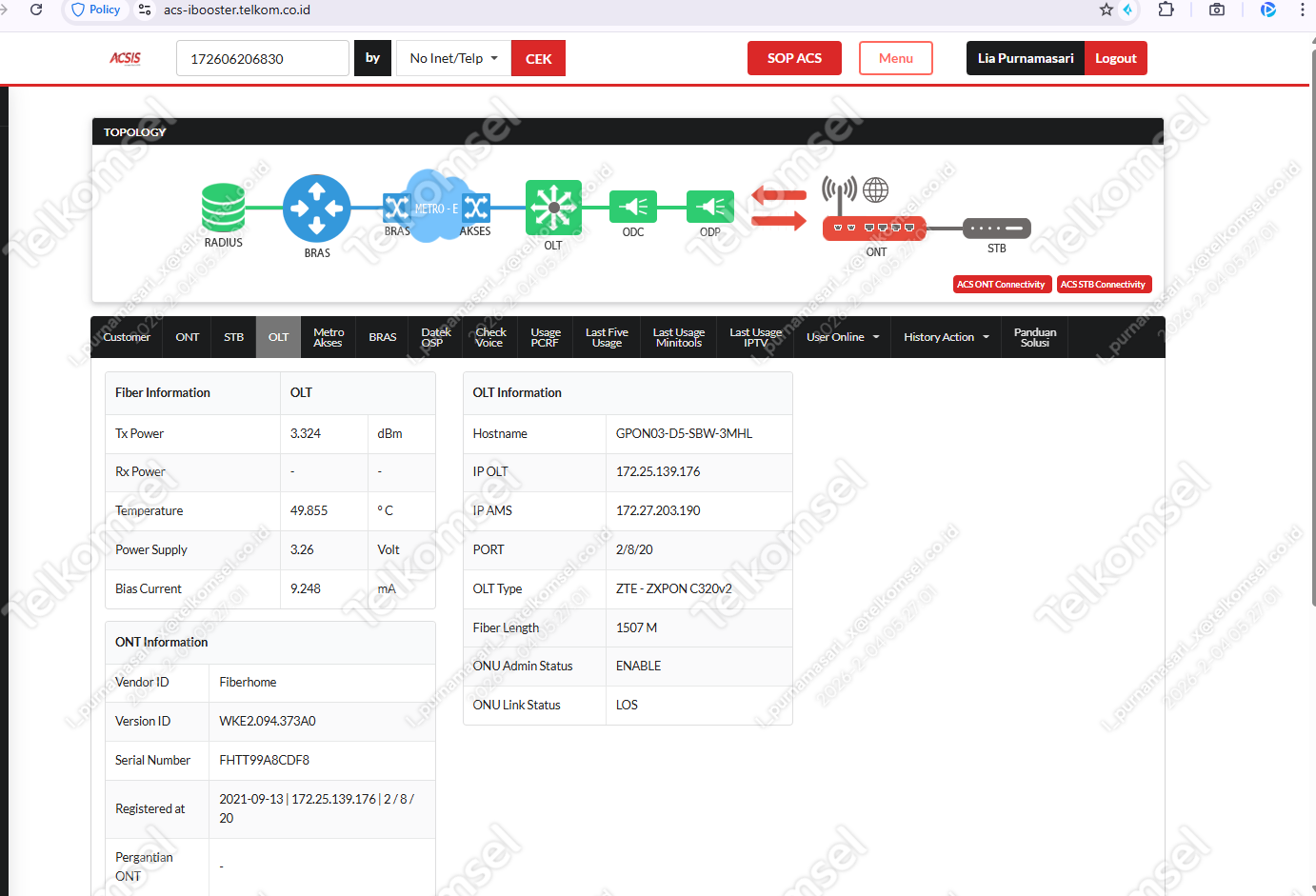Bookmark this page with the star icon
The height and width of the screenshot is (896, 1316).
point(1106,10)
